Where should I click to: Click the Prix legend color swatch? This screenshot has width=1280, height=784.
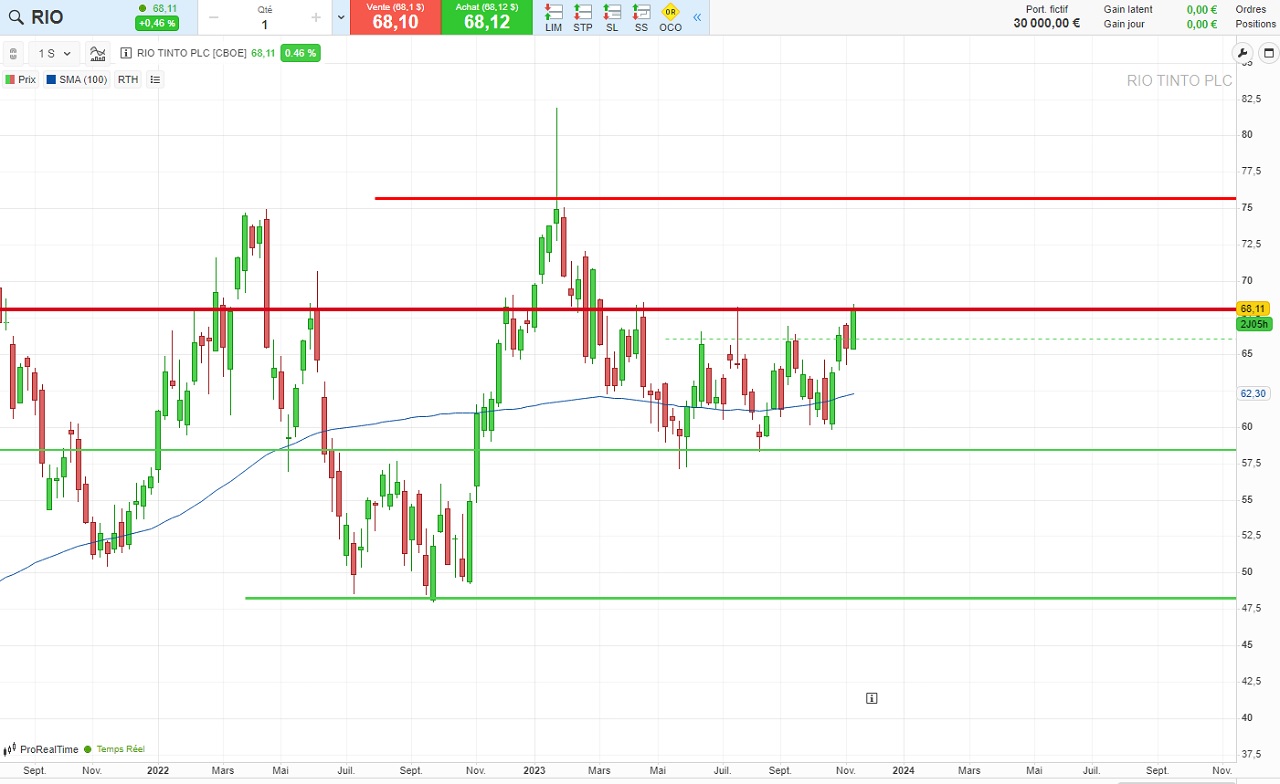[x=10, y=79]
